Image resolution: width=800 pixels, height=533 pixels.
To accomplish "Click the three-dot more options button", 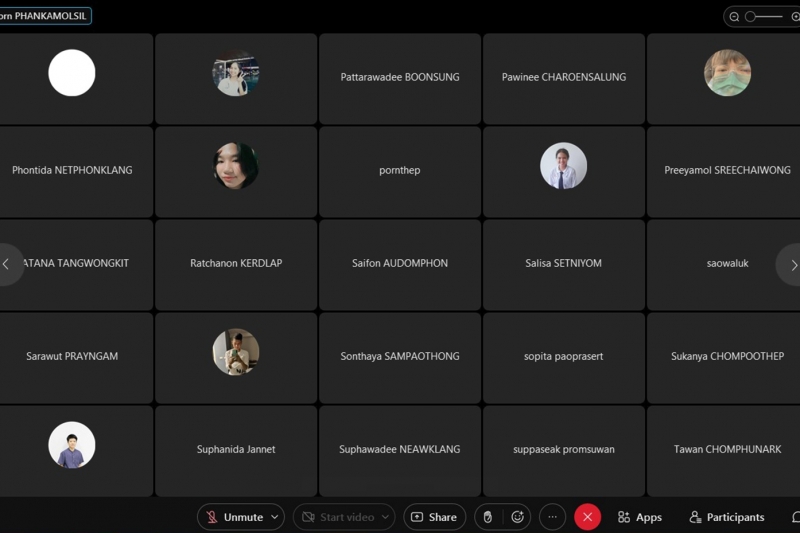I will pyautogui.click(x=552, y=517).
